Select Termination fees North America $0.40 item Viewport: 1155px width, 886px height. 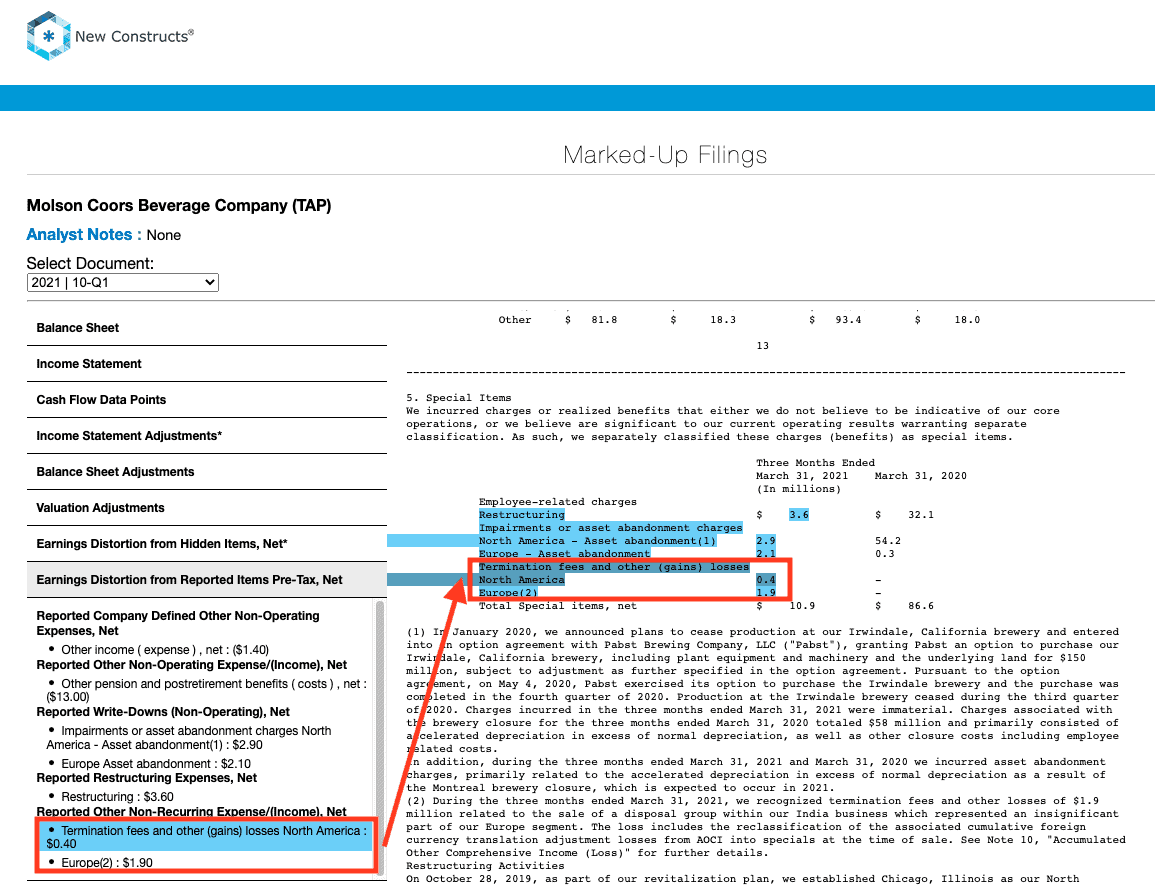tap(206, 837)
